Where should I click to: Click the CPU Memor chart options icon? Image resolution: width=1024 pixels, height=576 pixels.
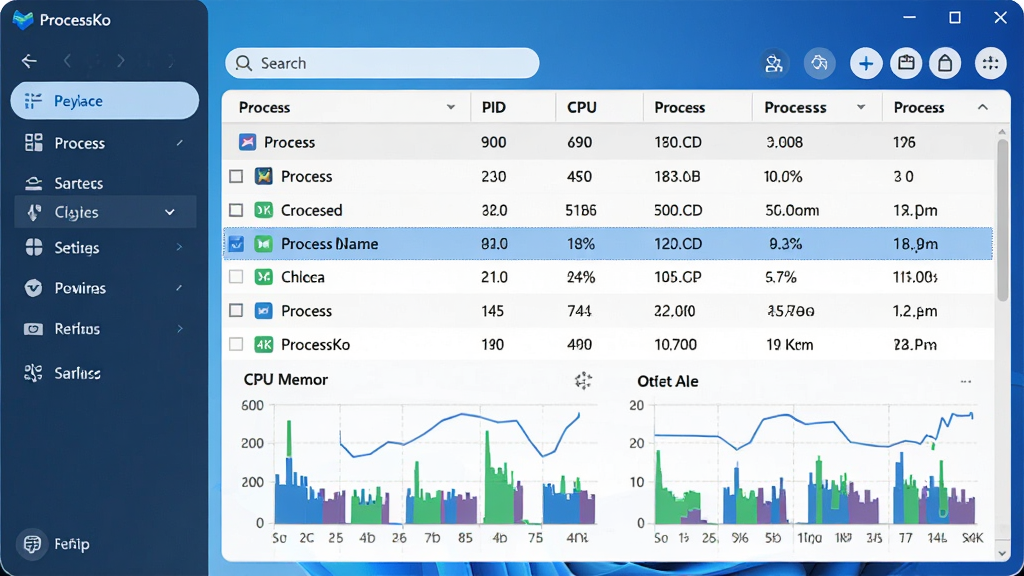coord(583,381)
